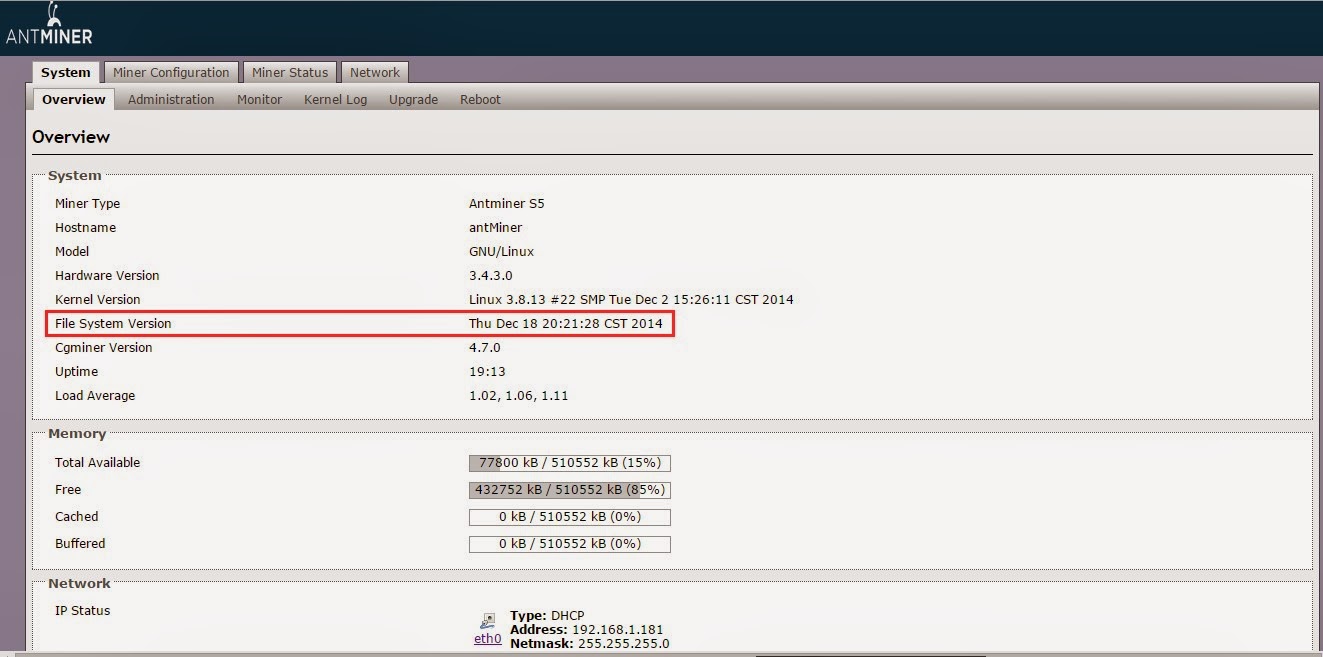
Task: Open the Network tab
Action: click(x=375, y=72)
